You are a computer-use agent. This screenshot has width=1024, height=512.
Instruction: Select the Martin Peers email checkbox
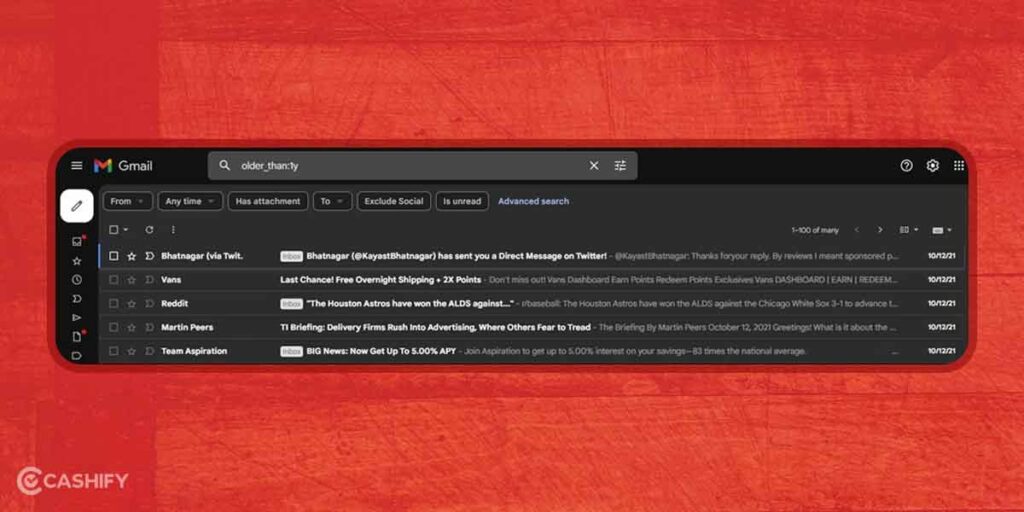[x=114, y=327]
